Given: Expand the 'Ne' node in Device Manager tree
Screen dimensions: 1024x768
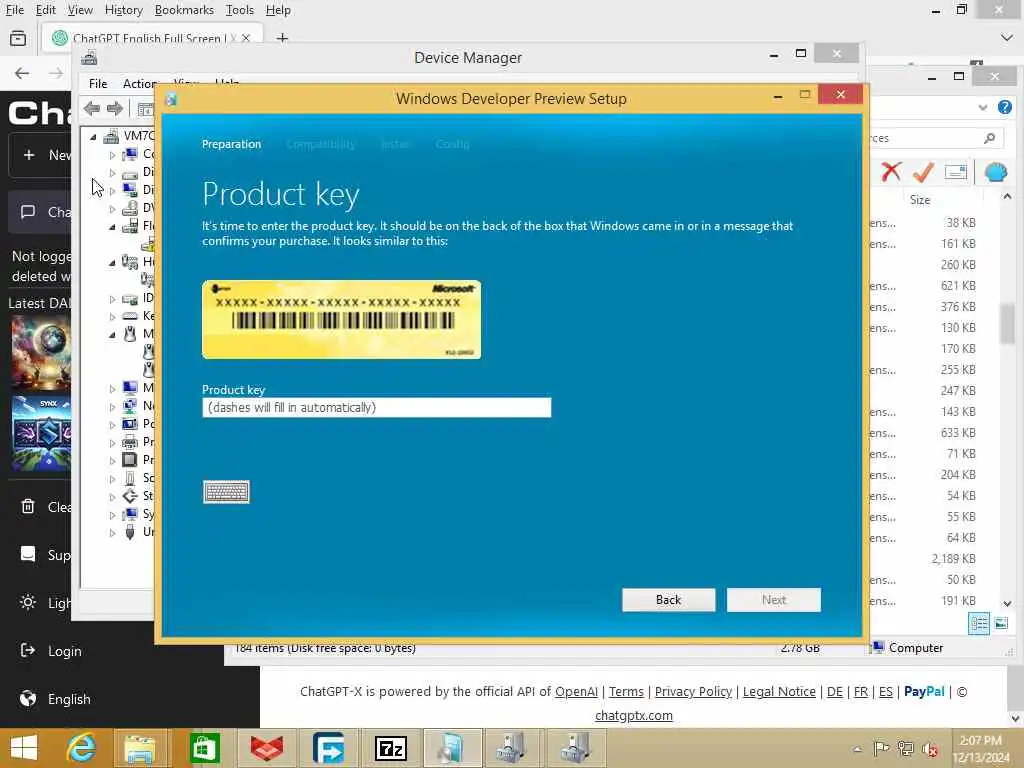Looking at the screenshot, I should [x=112, y=406].
